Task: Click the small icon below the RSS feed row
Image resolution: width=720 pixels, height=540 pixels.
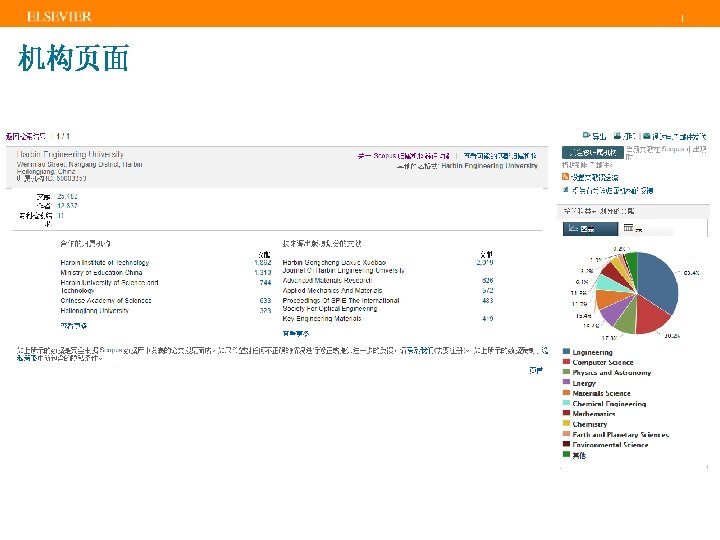Action: pyautogui.click(x=566, y=189)
